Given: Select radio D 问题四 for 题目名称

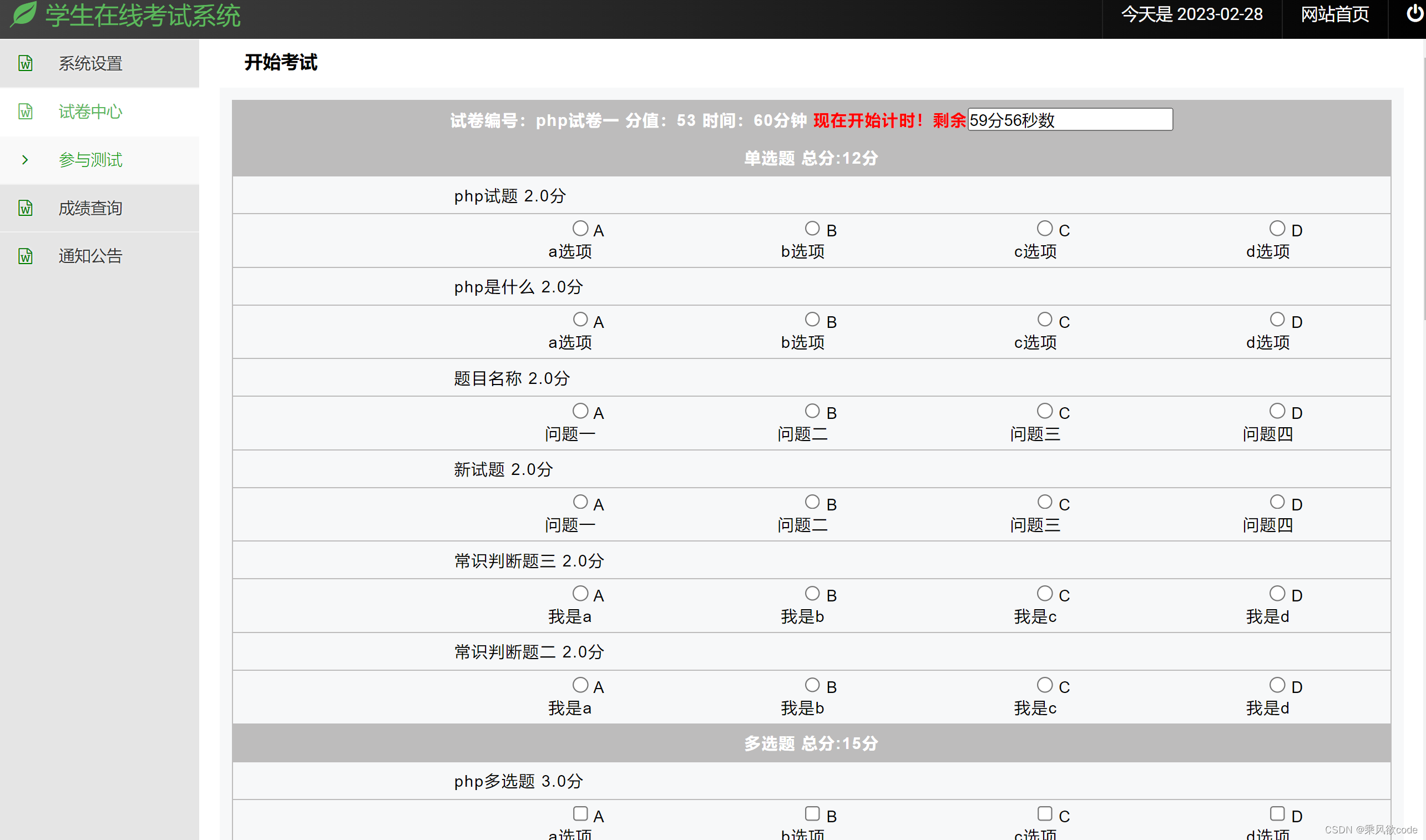Looking at the screenshot, I should [1277, 411].
